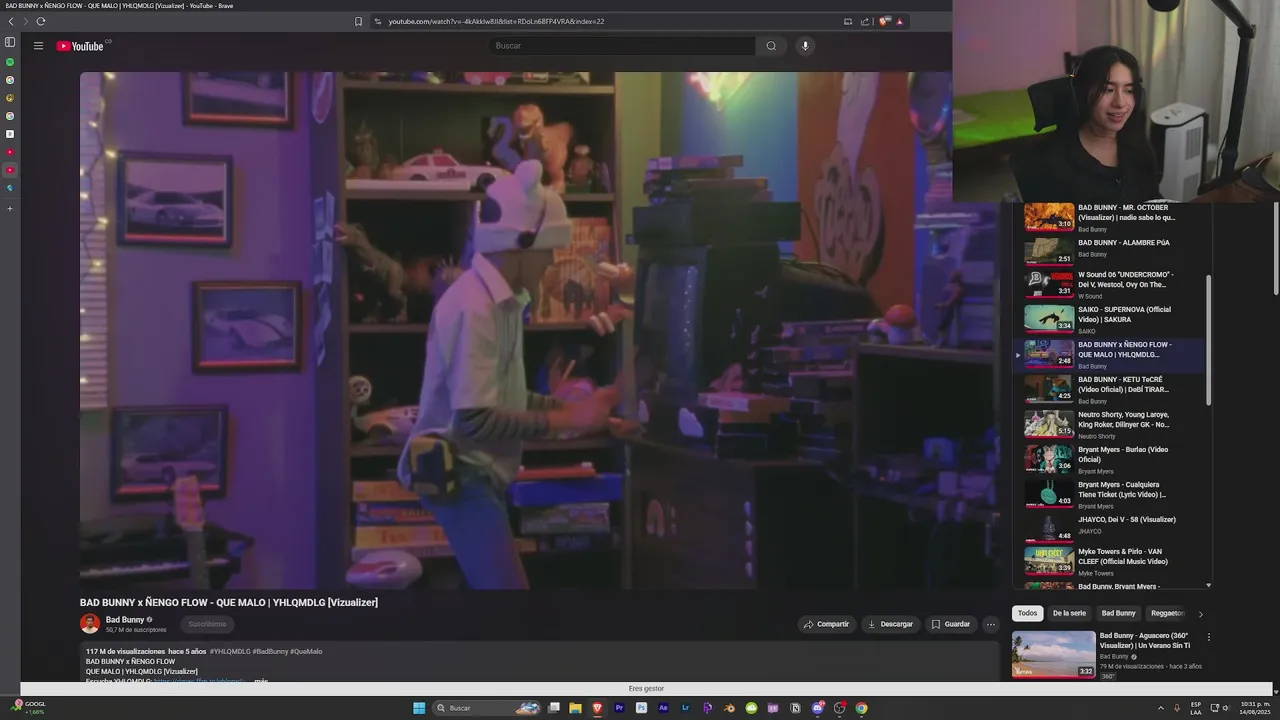Play Cualquiera Tiene Ticket lyric video item
The image size is (1280, 720).
1110,494
